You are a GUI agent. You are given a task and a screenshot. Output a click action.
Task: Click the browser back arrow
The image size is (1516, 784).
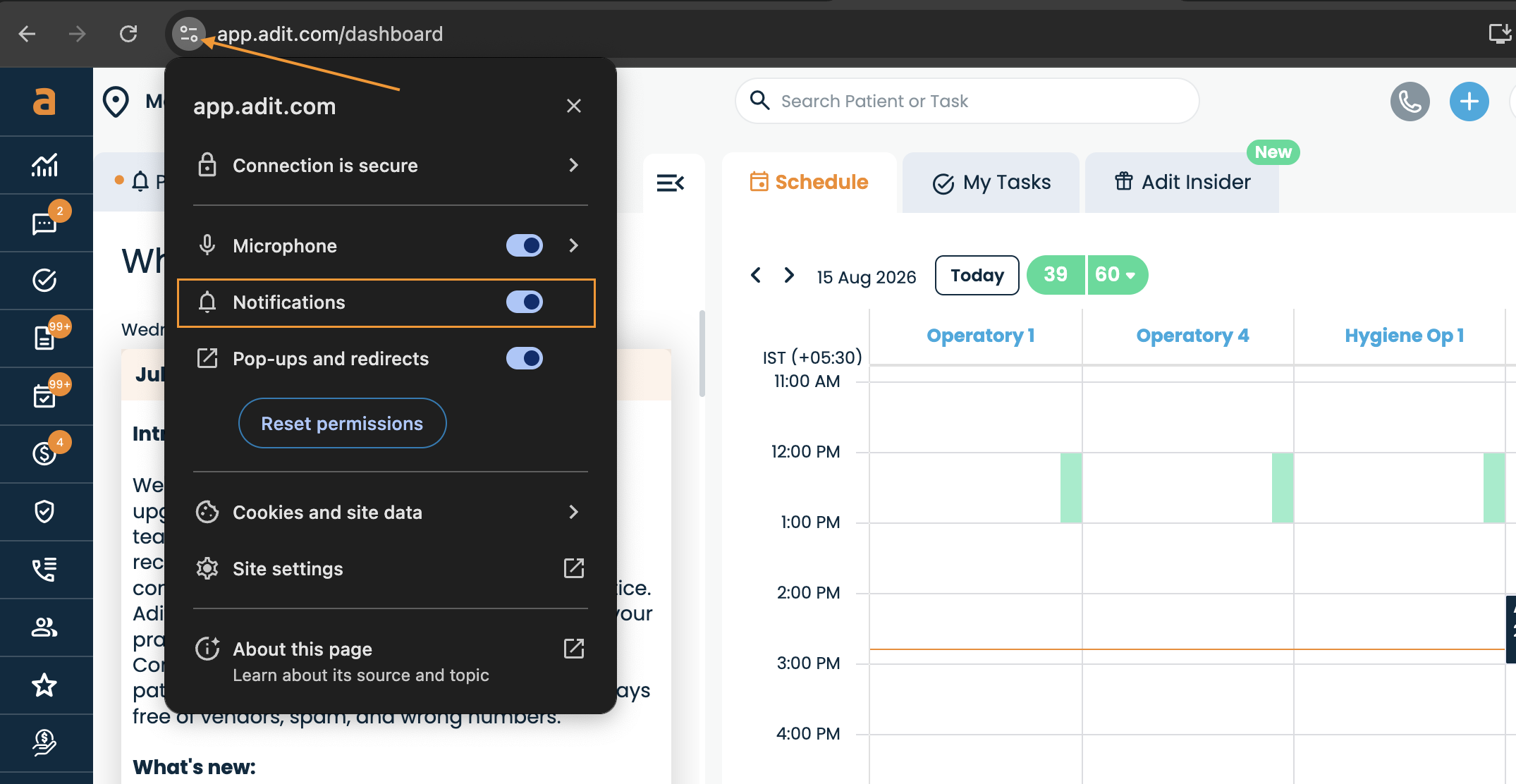pyautogui.click(x=27, y=33)
